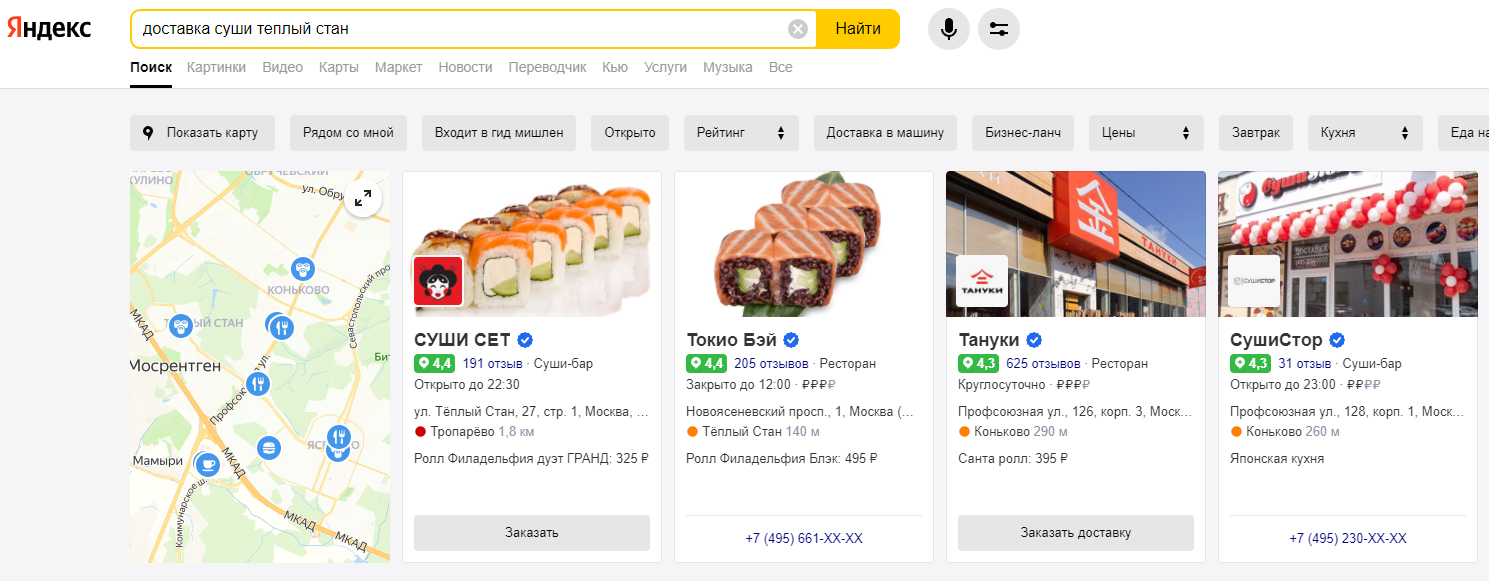Open the "Цены" dropdown filter
The width and height of the screenshot is (1489, 581).
pos(1146,133)
